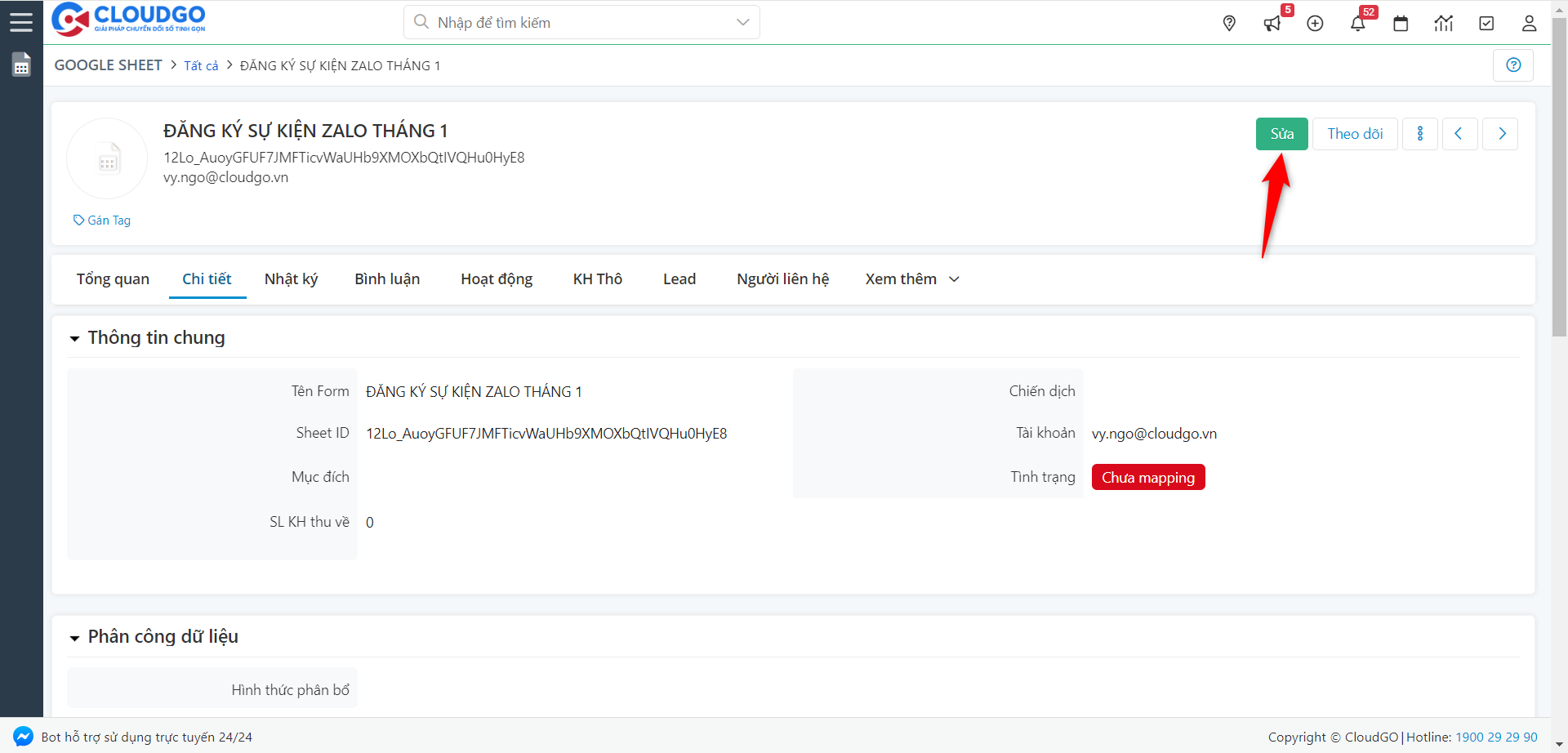This screenshot has height=753, width=1568.
Task: Open the hamburger main menu
Action: [21, 22]
